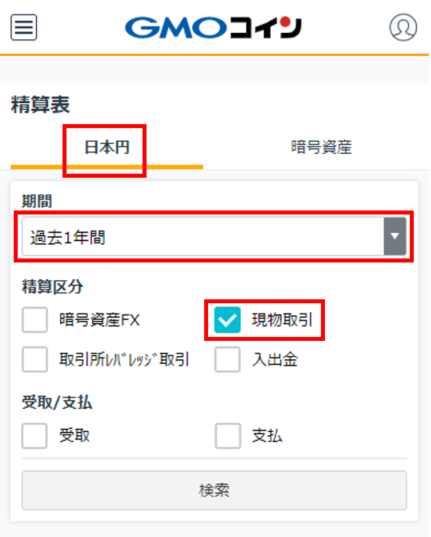
Task: Tick the 入出金 checkbox
Action: (x=227, y=359)
